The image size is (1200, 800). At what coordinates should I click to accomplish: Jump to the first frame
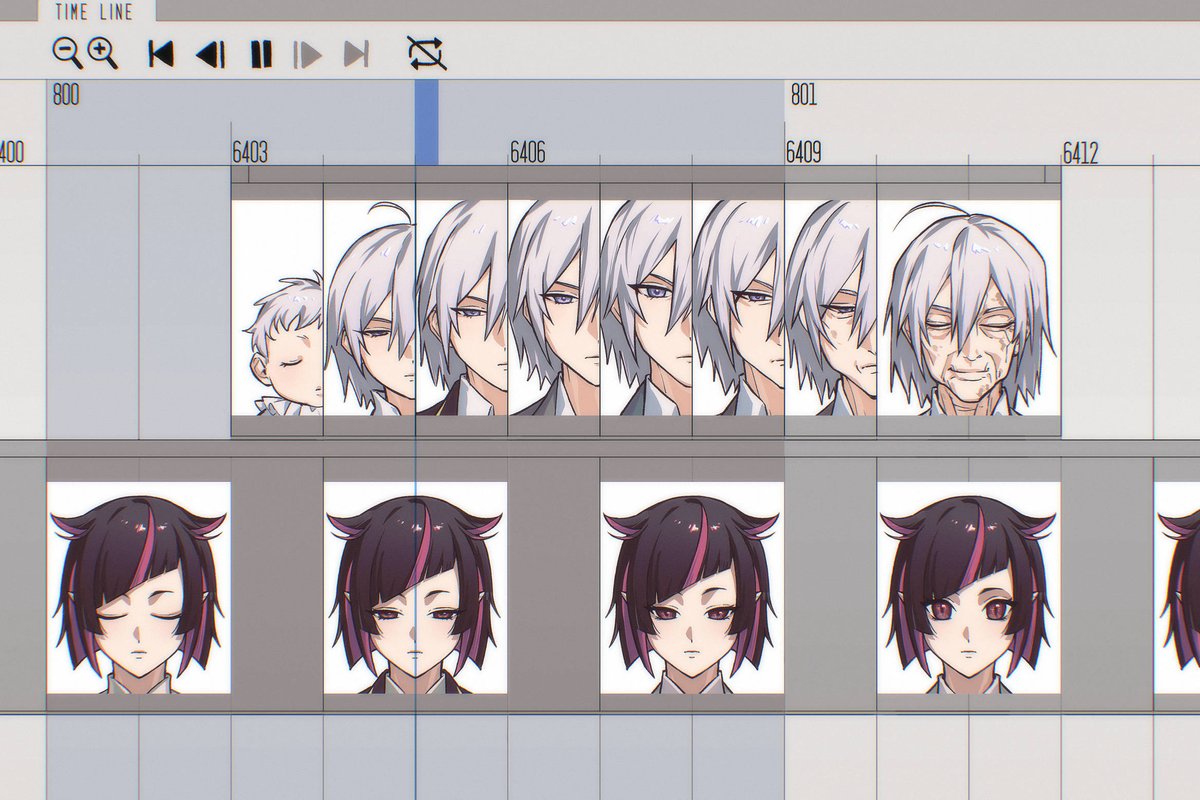pyautogui.click(x=160, y=54)
